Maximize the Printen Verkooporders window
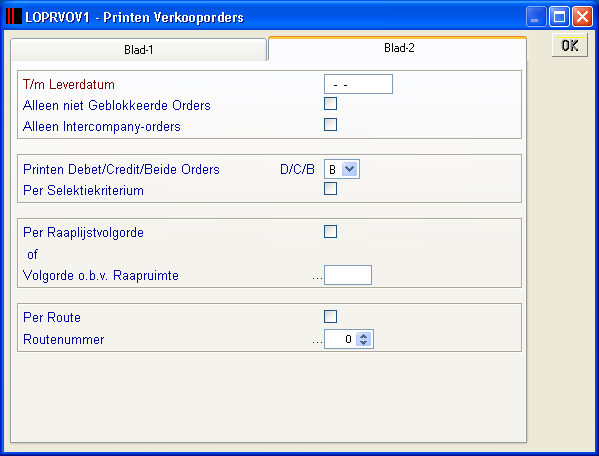 coord(559,17)
